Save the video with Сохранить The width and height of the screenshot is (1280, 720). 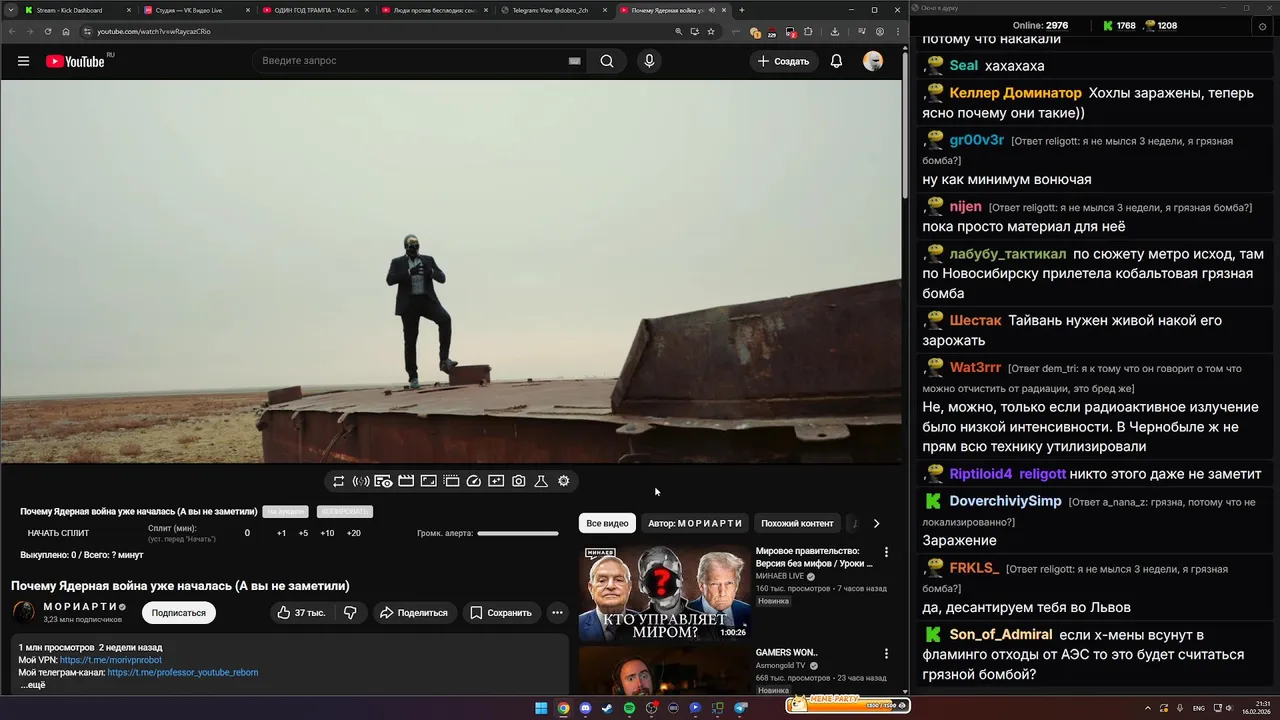(x=501, y=612)
